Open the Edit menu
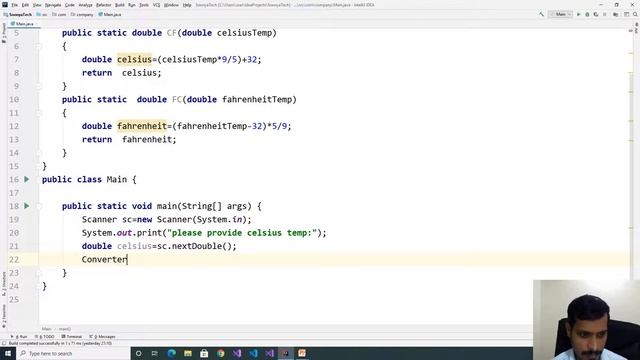This screenshot has width=640, height=360. coord(25,5)
